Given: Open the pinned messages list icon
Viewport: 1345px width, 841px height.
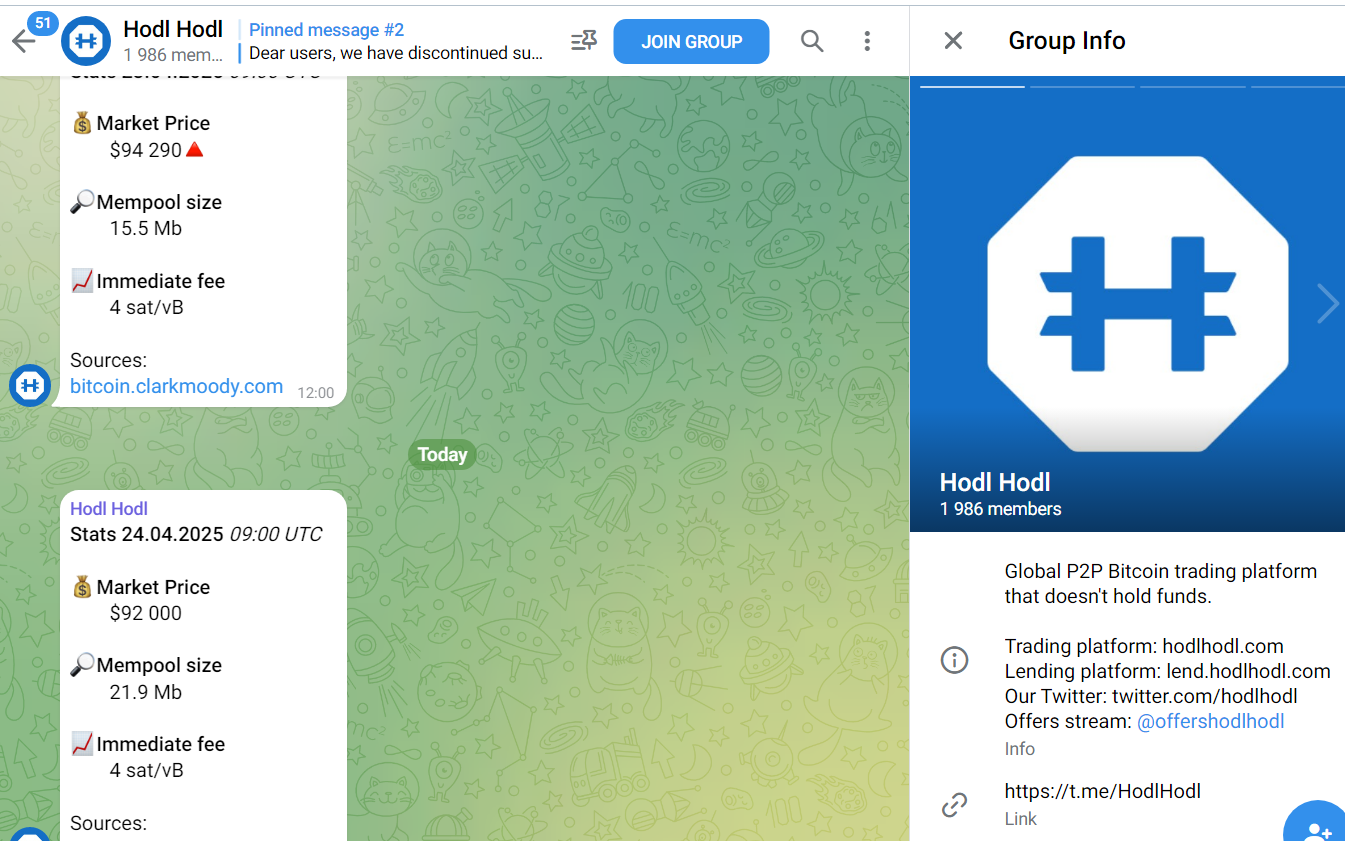Looking at the screenshot, I should [583, 41].
